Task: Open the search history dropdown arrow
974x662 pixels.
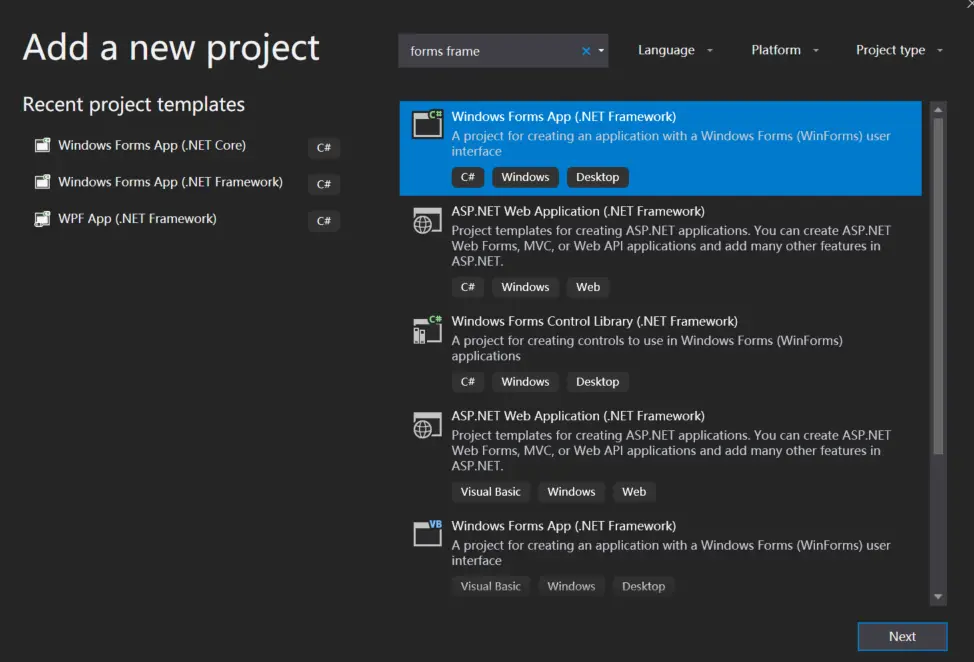Action: coord(601,51)
